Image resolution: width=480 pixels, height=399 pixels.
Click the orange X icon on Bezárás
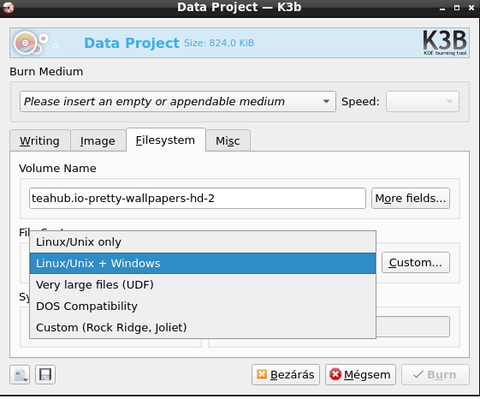coord(262,375)
